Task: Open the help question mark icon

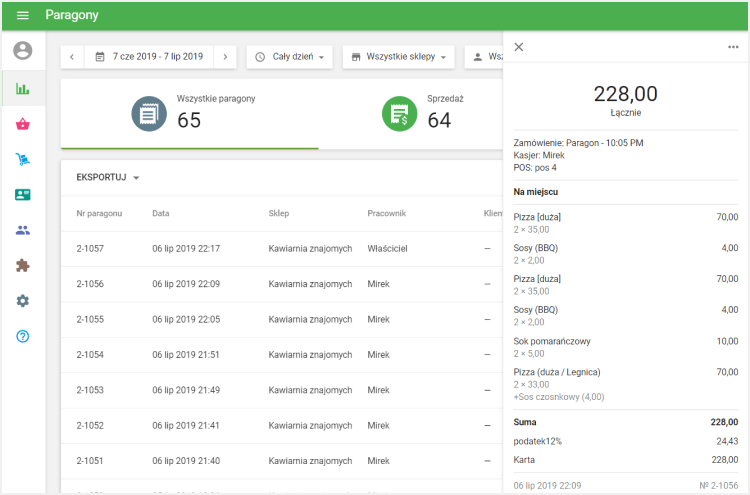Action: point(22,336)
